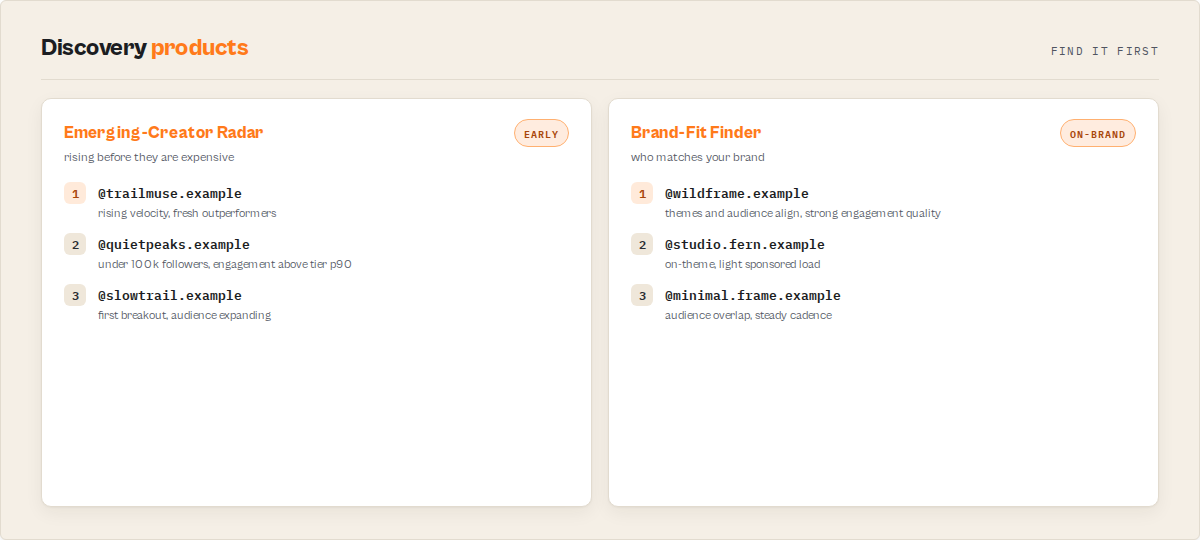Click 'first breakout, audience expanding' description
This screenshot has height=540, width=1200.
pos(184,315)
